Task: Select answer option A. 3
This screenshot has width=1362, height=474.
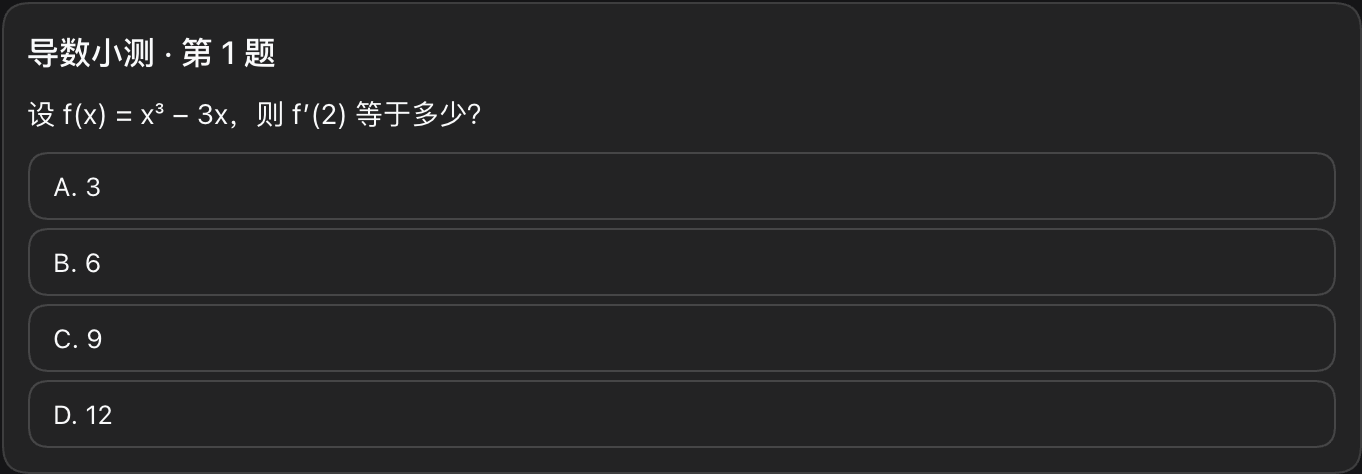Action: (x=681, y=187)
